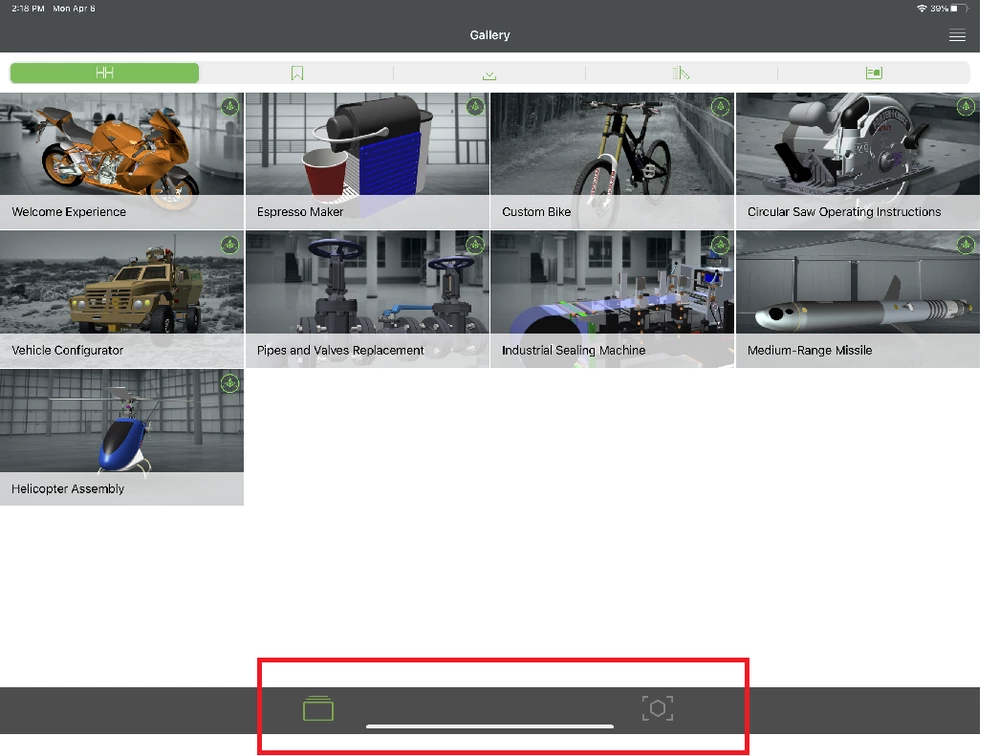Switch to the HH tab in the filter bar
Screen dimensions: 999x756
tap(104, 72)
